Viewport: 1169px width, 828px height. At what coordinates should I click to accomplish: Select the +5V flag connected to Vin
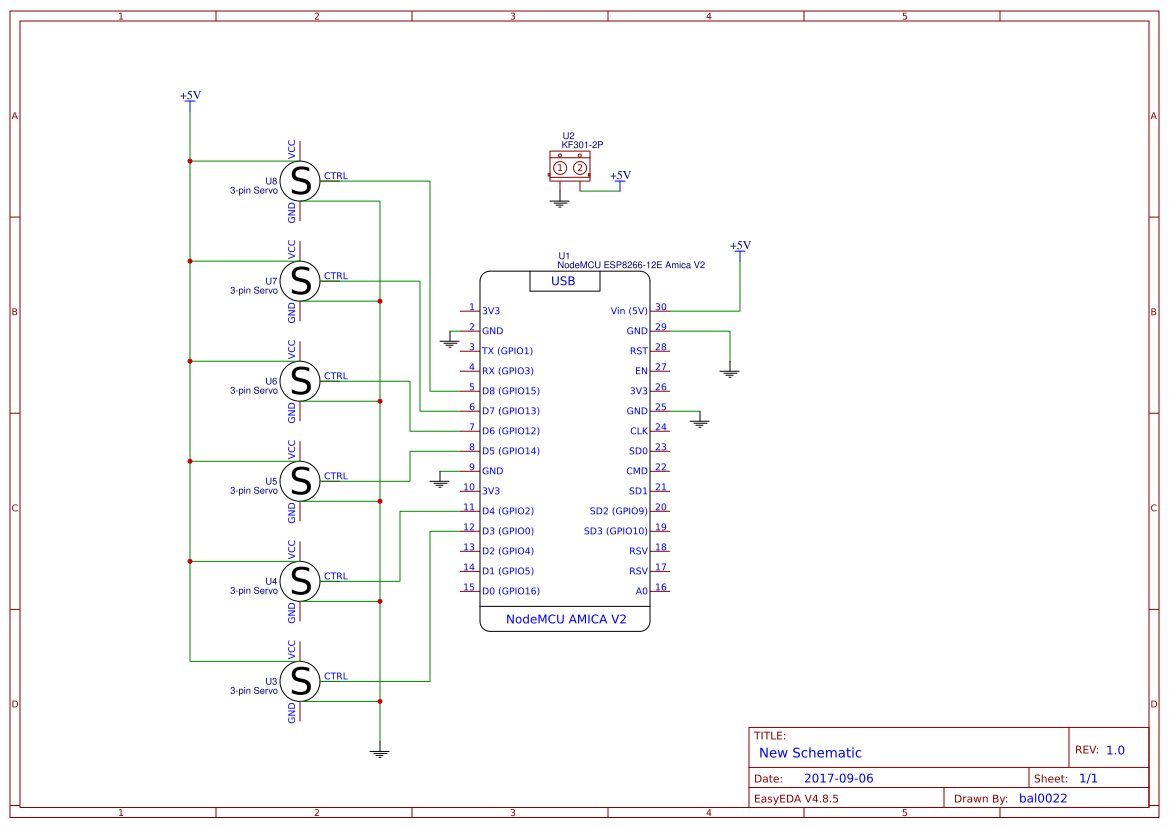740,247
